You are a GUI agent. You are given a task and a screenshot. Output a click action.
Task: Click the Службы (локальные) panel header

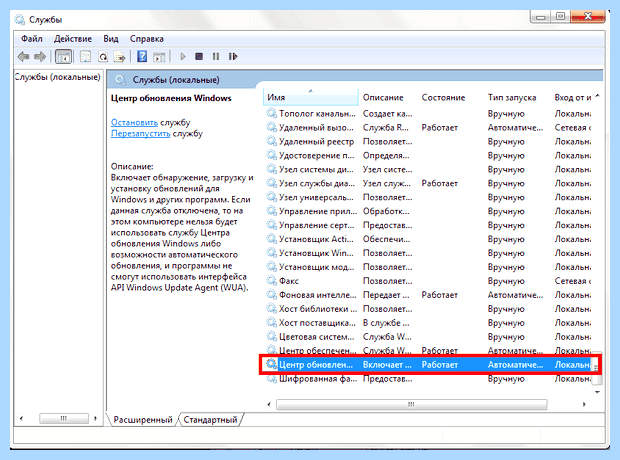click(176, 80)
